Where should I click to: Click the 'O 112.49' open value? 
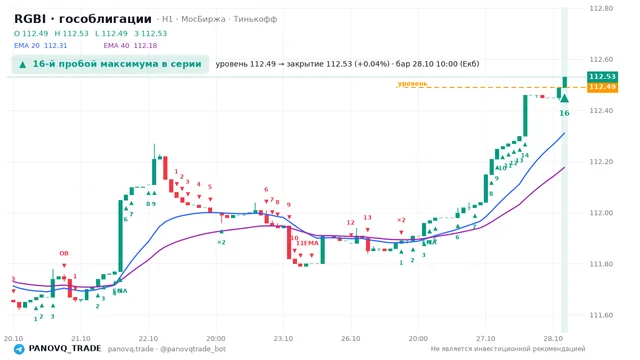click(x=31, y=33)
